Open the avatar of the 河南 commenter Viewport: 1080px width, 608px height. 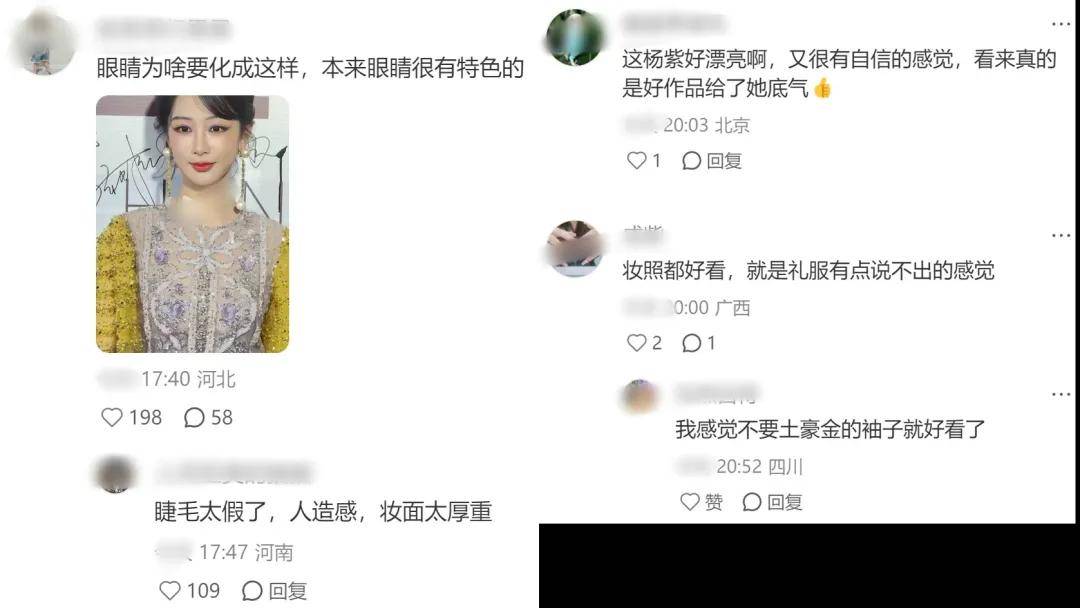click(115, 474)
